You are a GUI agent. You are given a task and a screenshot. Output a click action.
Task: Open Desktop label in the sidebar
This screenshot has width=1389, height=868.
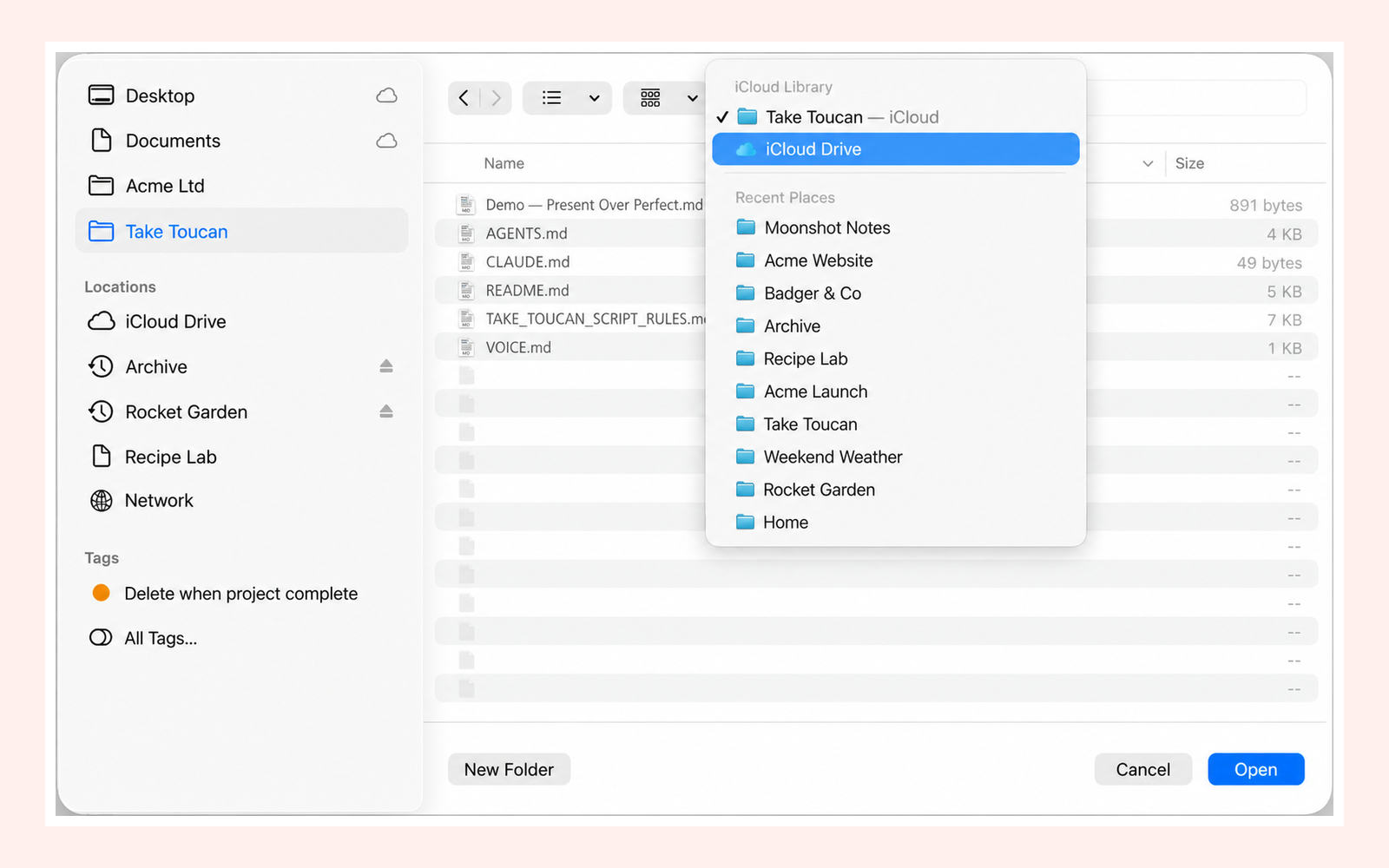pyautogui.click(x=160, y=95)
